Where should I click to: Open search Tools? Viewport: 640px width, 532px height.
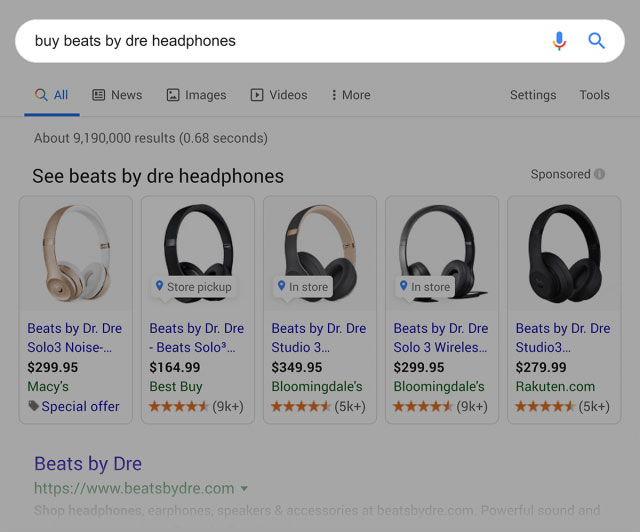tap(594, 95)
